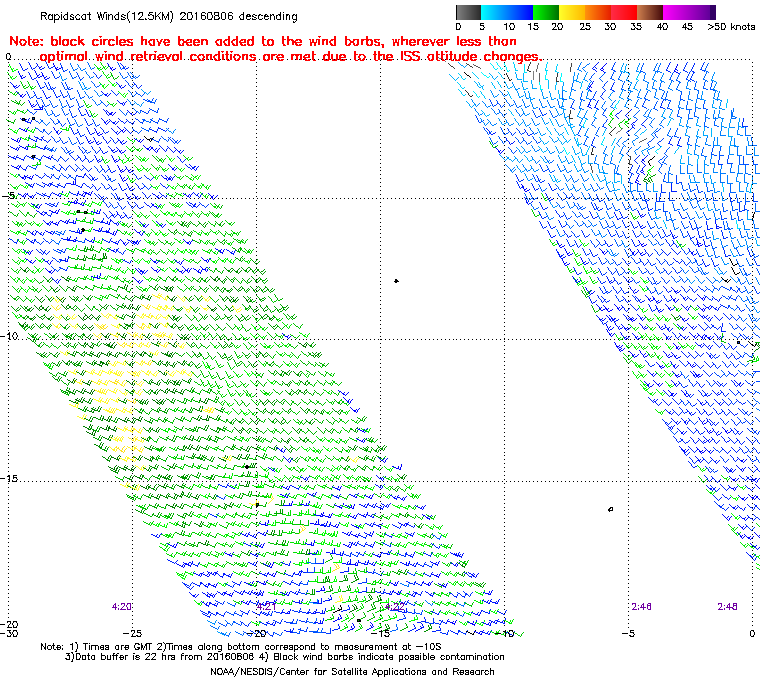The width and height of the screenshot is (760, 688).
Task: Click the '>50 knots' legend label
Action: (731, 27)
